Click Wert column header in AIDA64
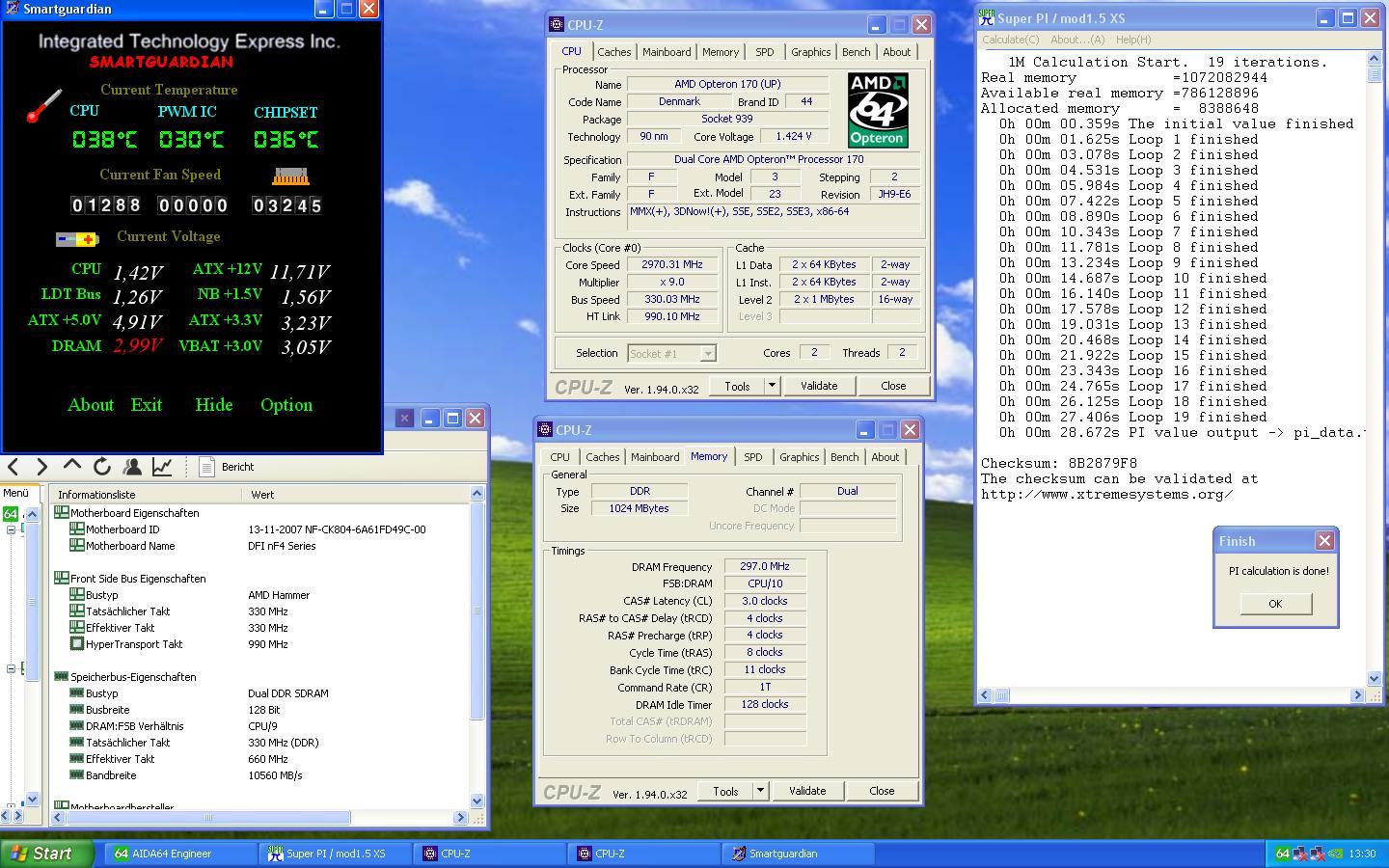 tap(355, 494)
